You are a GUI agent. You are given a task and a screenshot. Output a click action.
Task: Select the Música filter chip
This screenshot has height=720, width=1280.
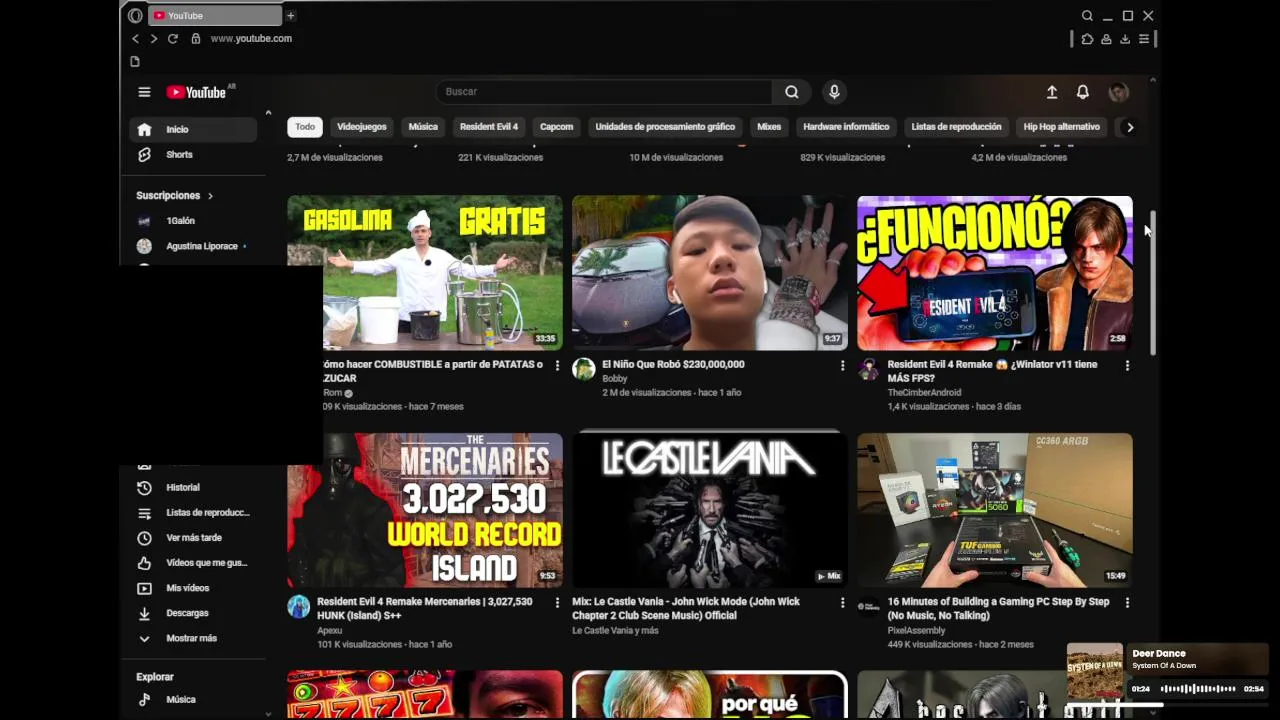tap(423, 127)
